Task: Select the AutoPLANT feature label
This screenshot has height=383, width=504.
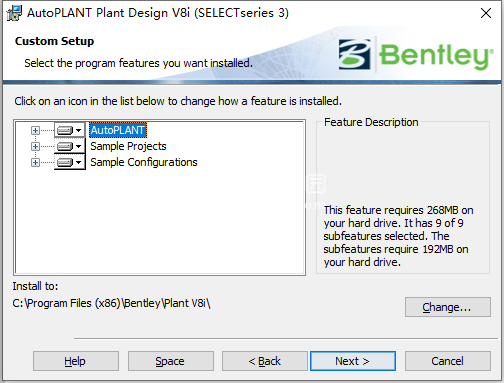Action: 118,130
